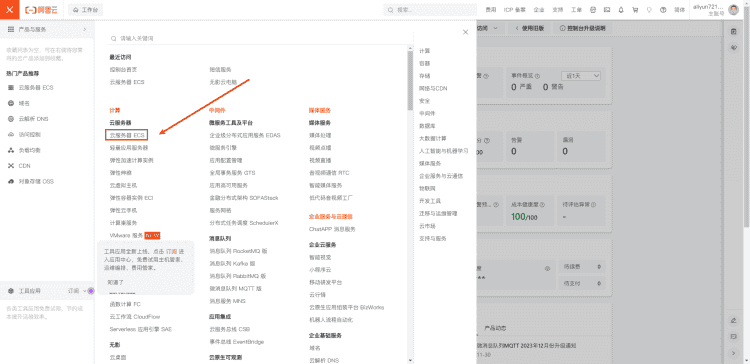
Task: Click the 域名 icon in the sidebar
Action: [11, 103]
